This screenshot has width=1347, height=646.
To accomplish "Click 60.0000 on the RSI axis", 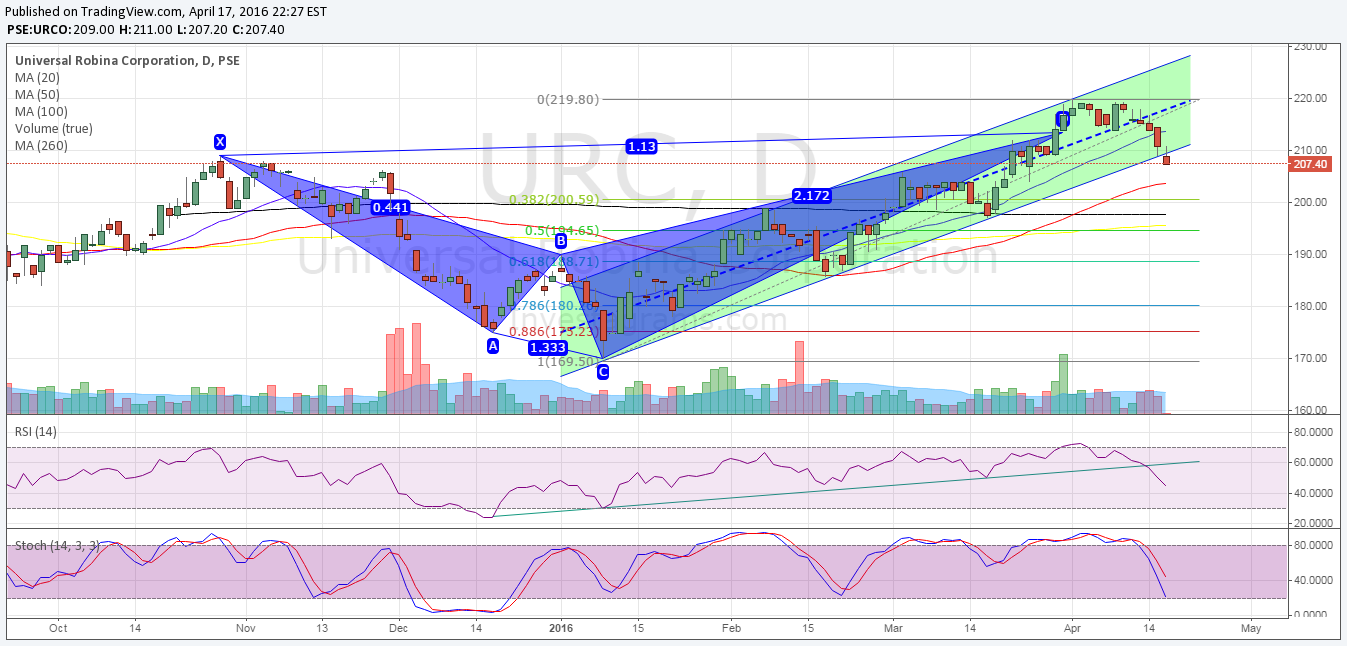I will 1311,463.
